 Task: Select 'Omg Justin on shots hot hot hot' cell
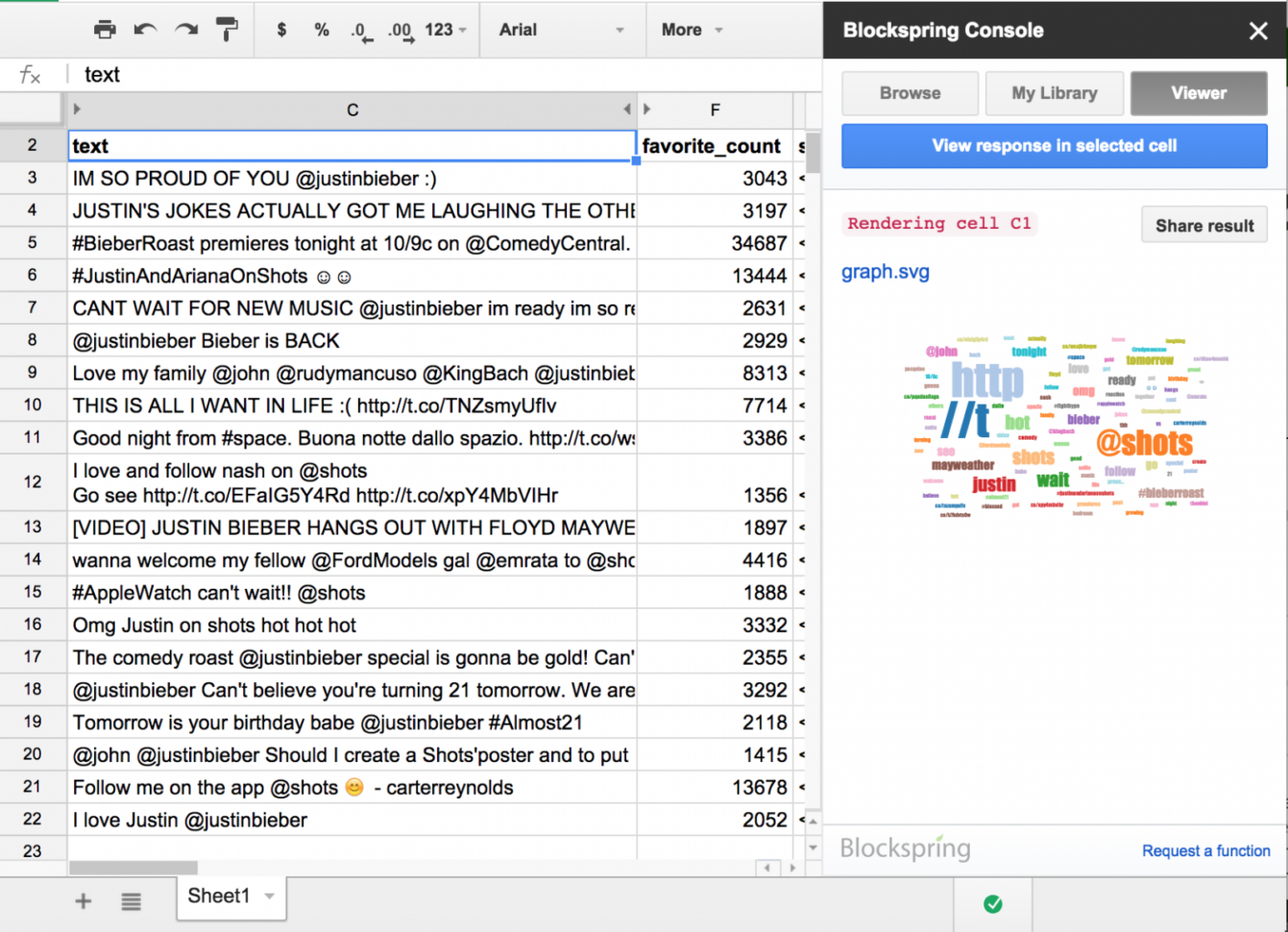(x=352, y=625)
